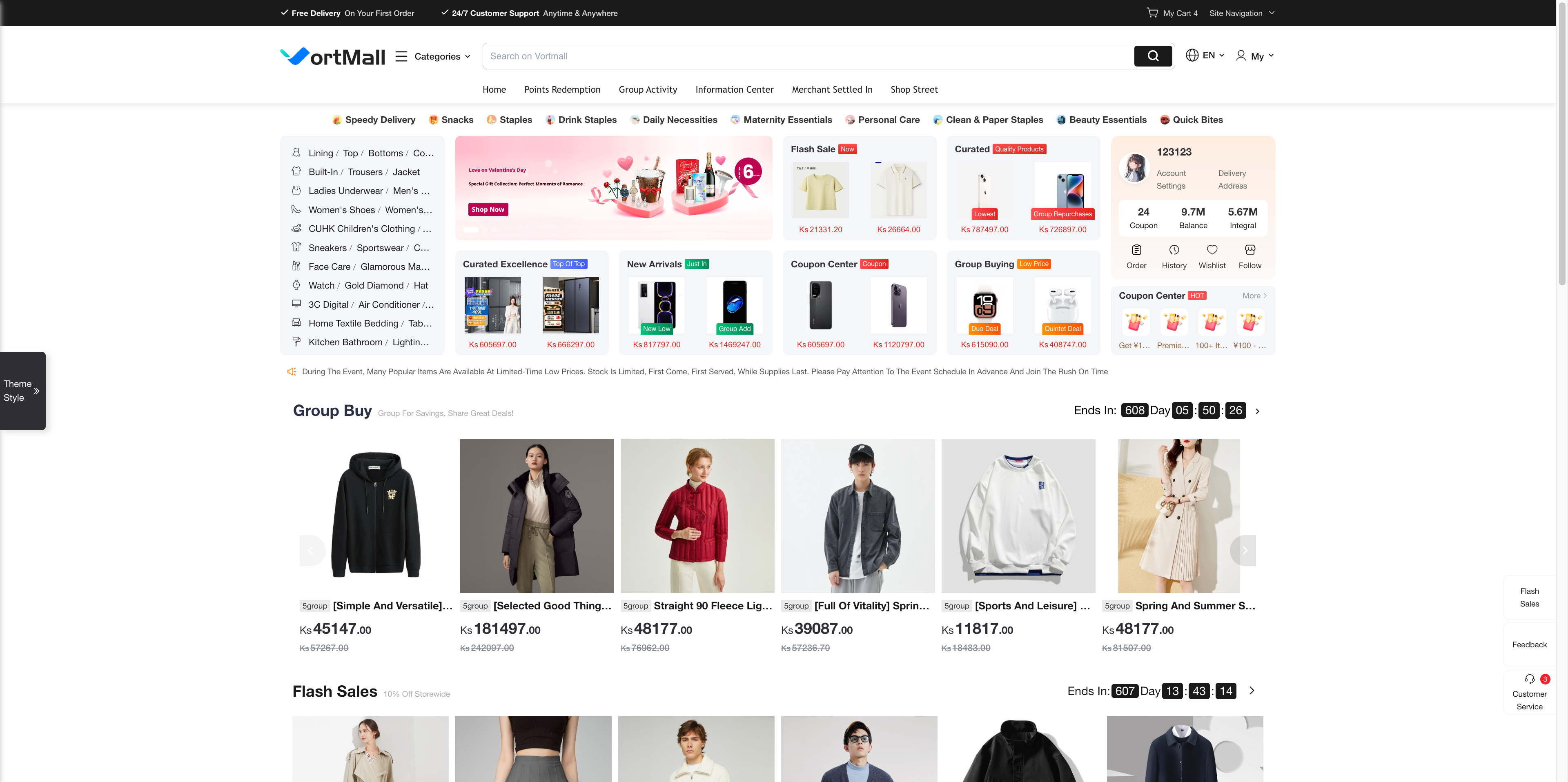Click the Sneakers category link
Image resolution: width=1568 pixels, height=782 pixels.
(x=327, y=248)
